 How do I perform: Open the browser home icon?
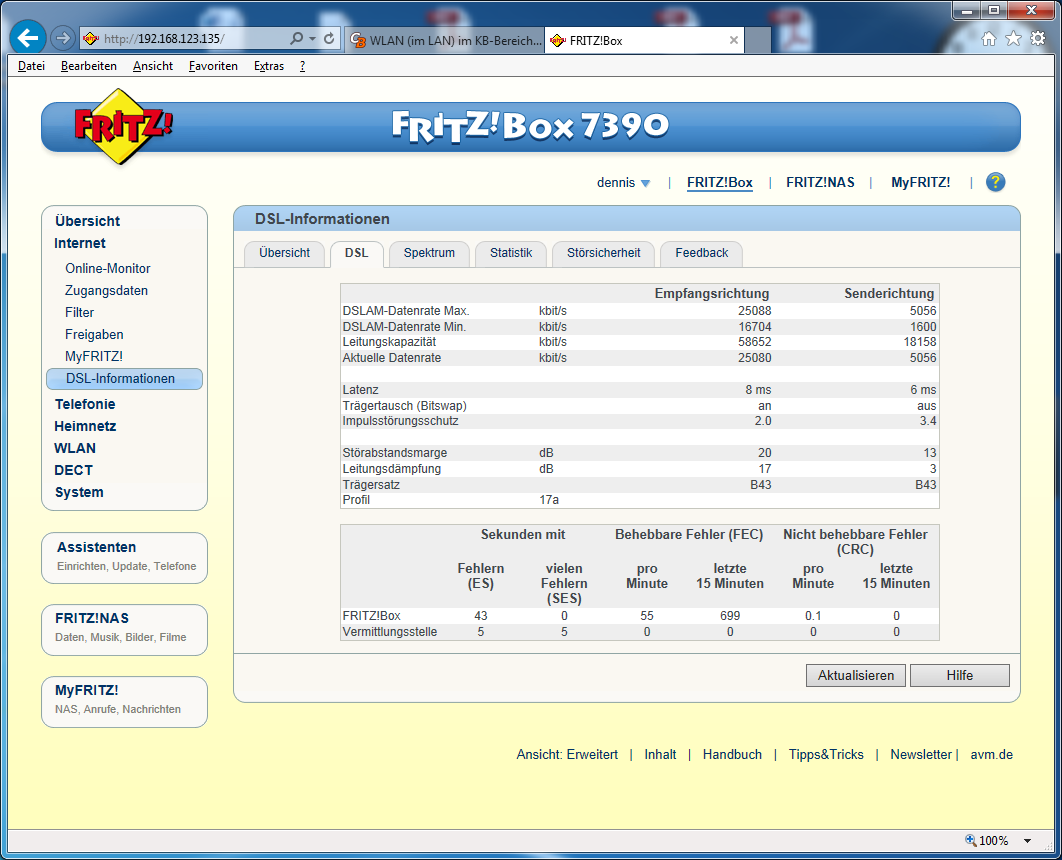pyautogui.click(x=989, y=39)
